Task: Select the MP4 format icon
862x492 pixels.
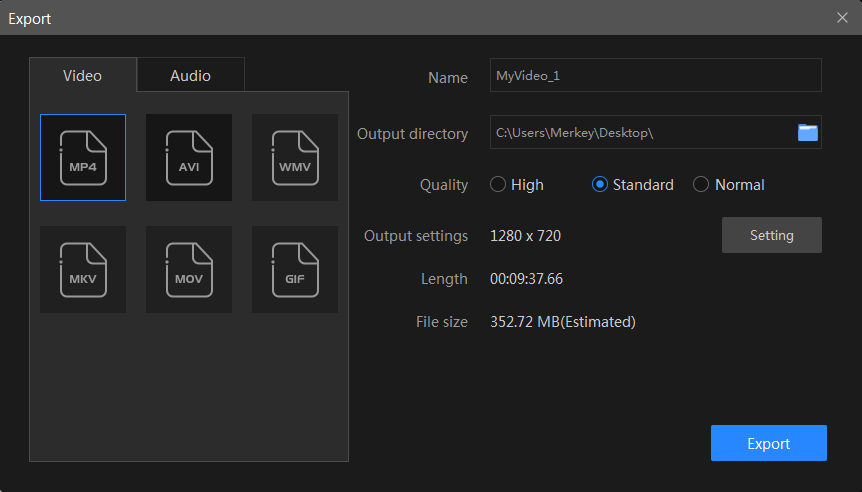Action: (83, 157)
